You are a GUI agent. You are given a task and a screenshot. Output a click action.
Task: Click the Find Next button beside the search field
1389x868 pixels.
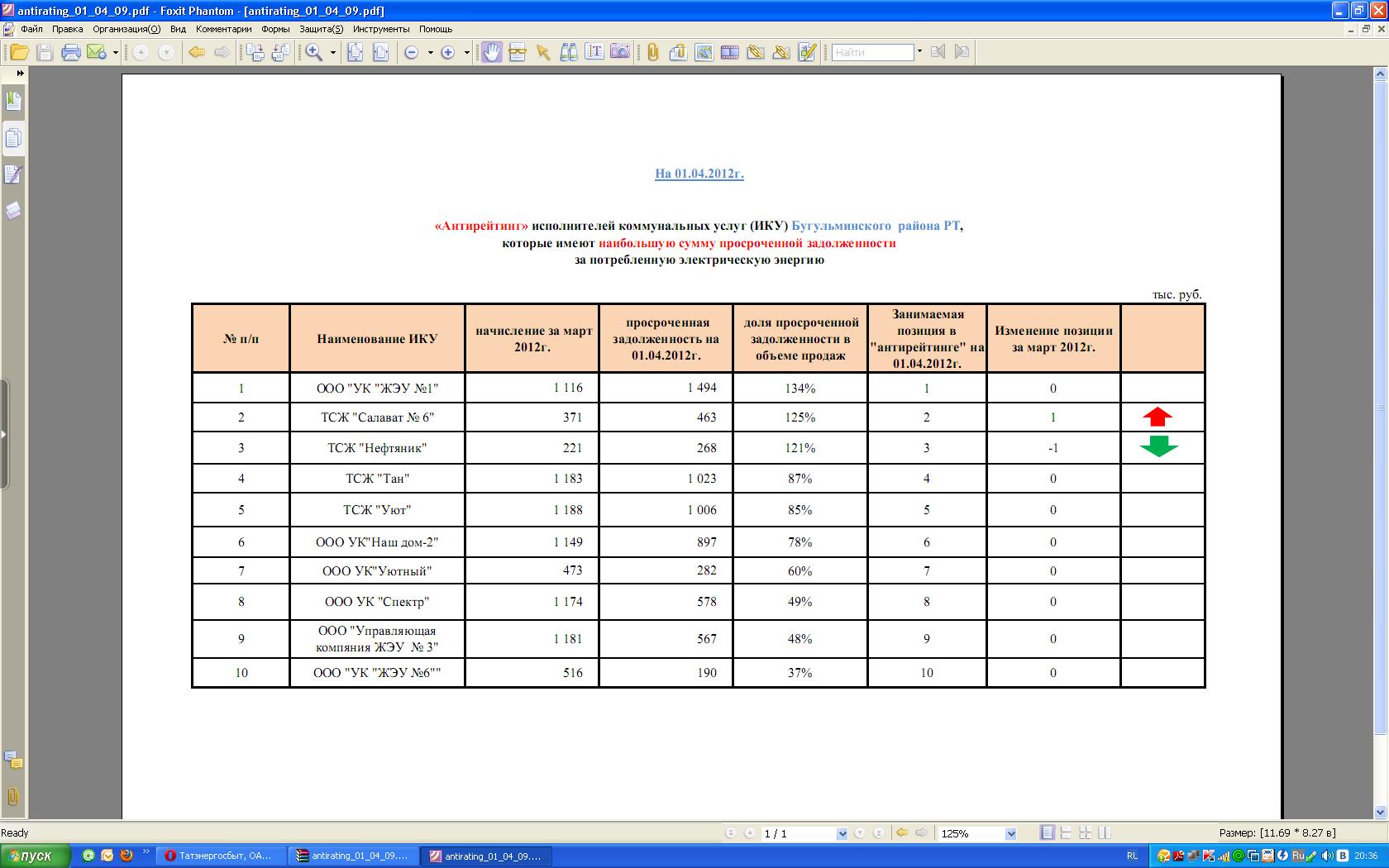click(962, 52)
